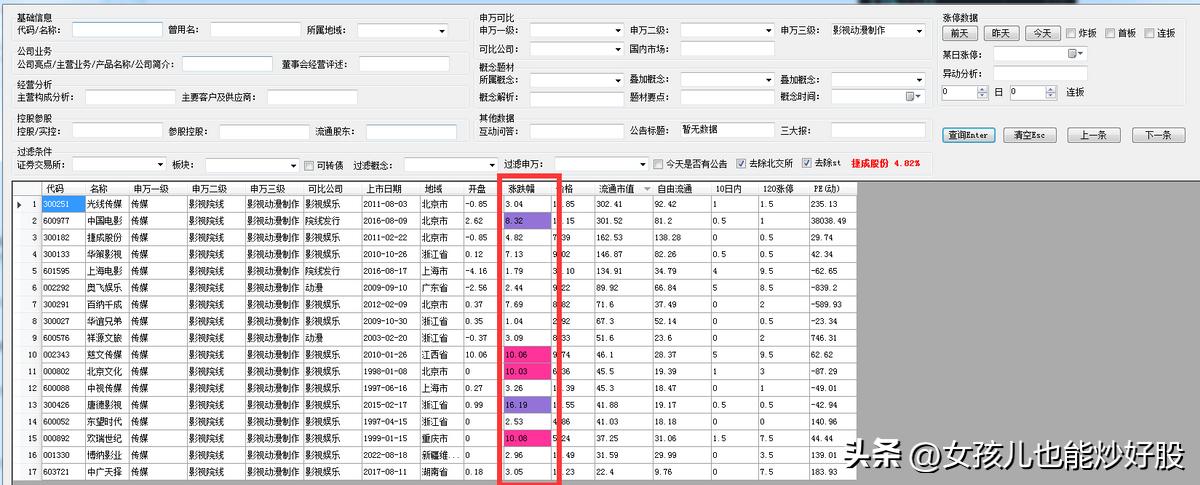
Task: Sort by the 上市日期 column header
Action: pyautogui.click(x=391, y=188)
